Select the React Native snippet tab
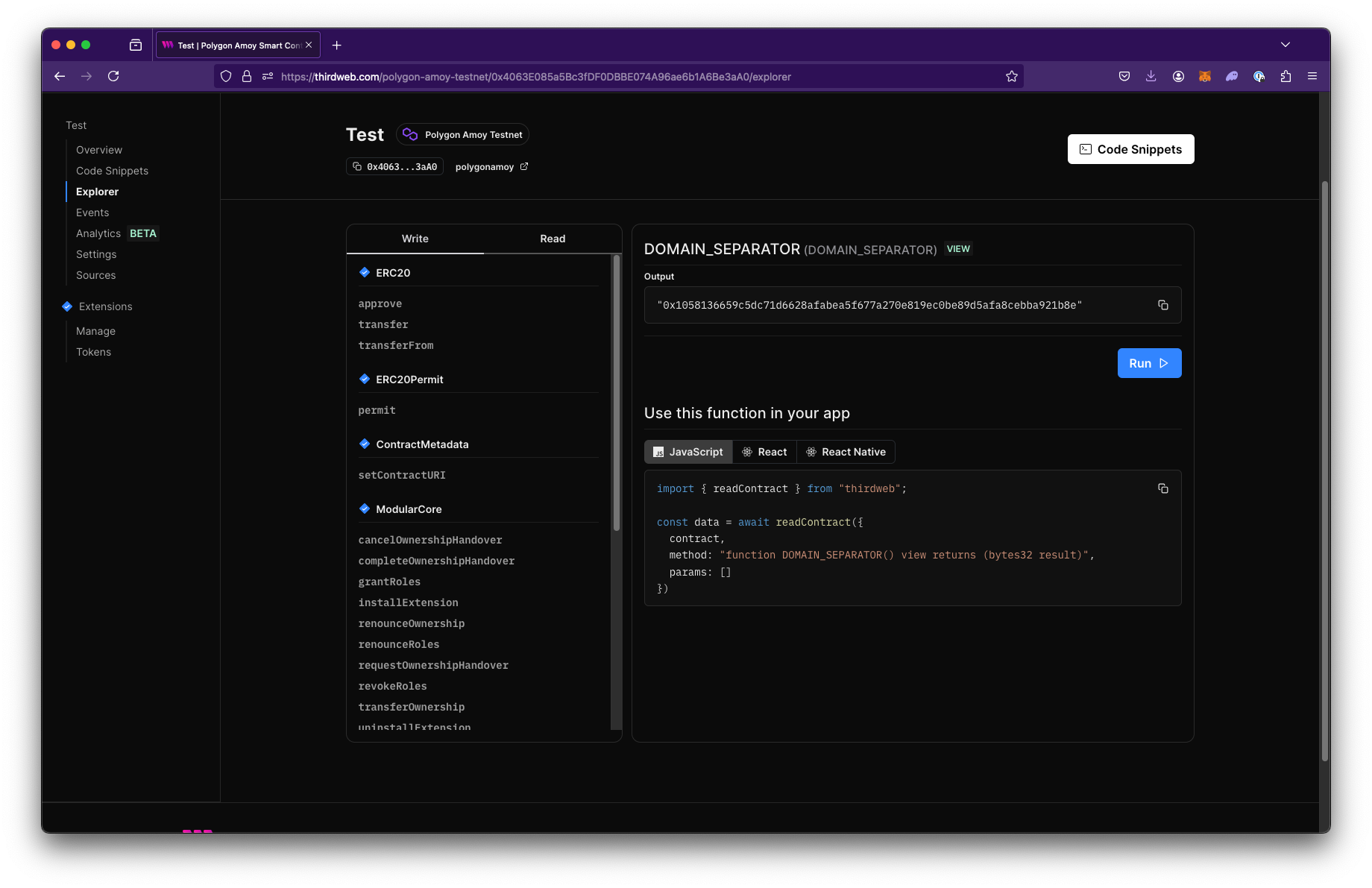This screenshot has width=1372, height=888. [846, 452]
